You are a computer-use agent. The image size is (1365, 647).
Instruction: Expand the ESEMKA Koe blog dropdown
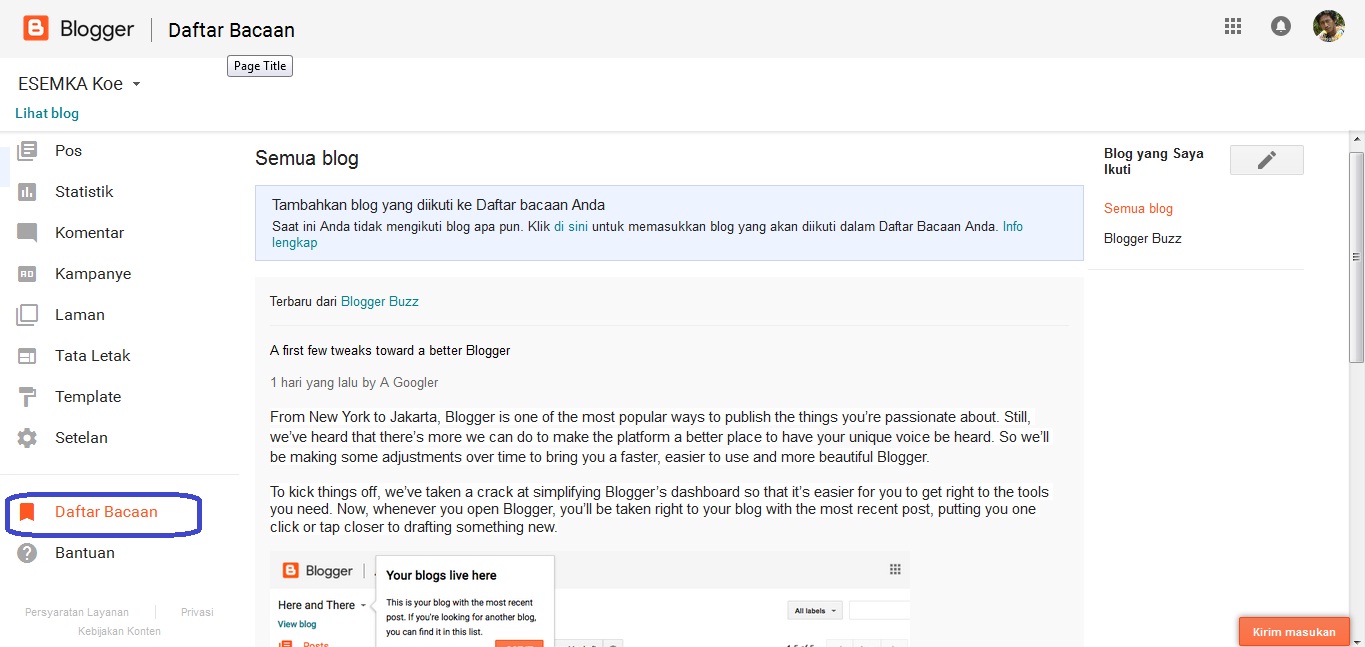tap(137, 84)
